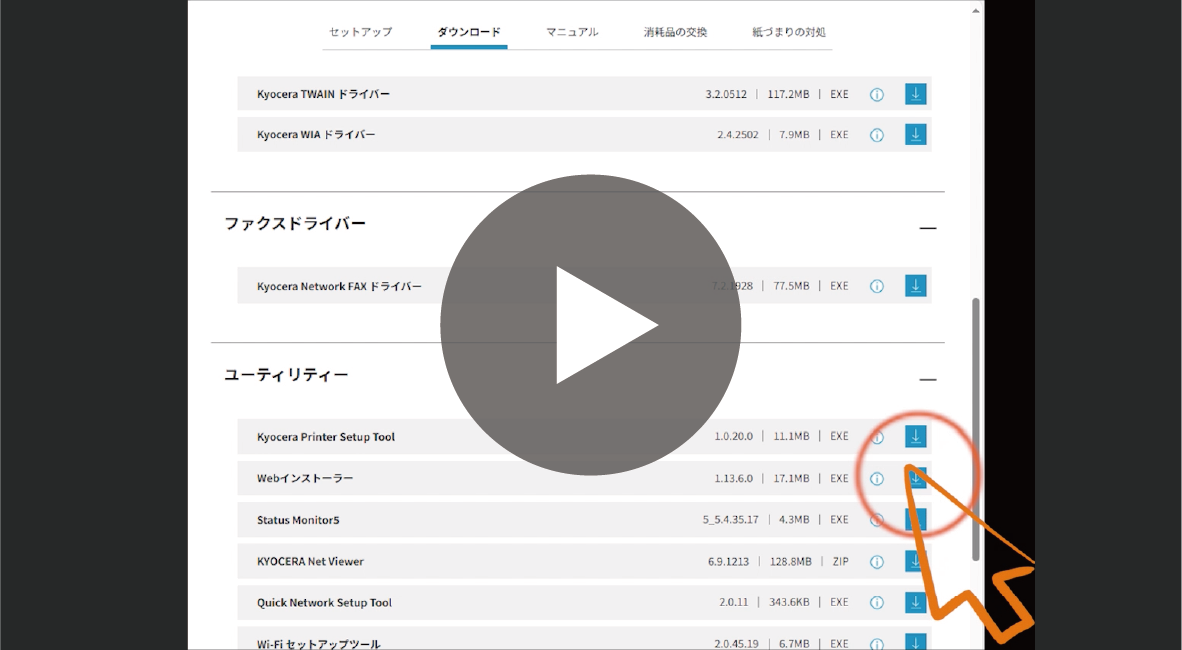This screenshot has height=650, width=1182.
Task: Click the Kyocera Network FAX ドライバー name
Action: pos(339,287)
